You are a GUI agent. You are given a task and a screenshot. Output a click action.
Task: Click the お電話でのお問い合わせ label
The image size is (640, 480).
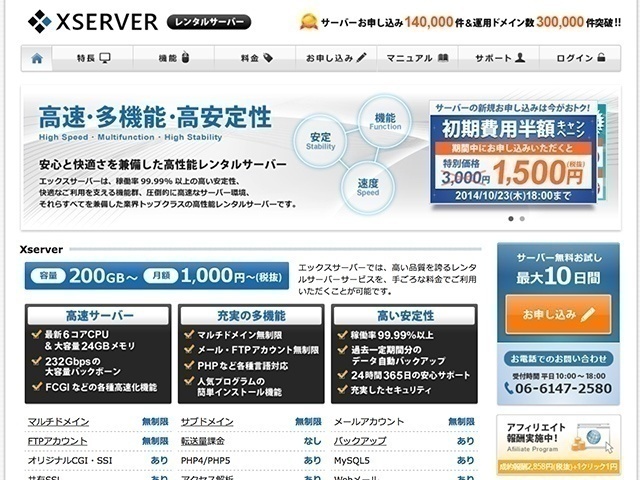pyautogui.click(x=558, y=359)
